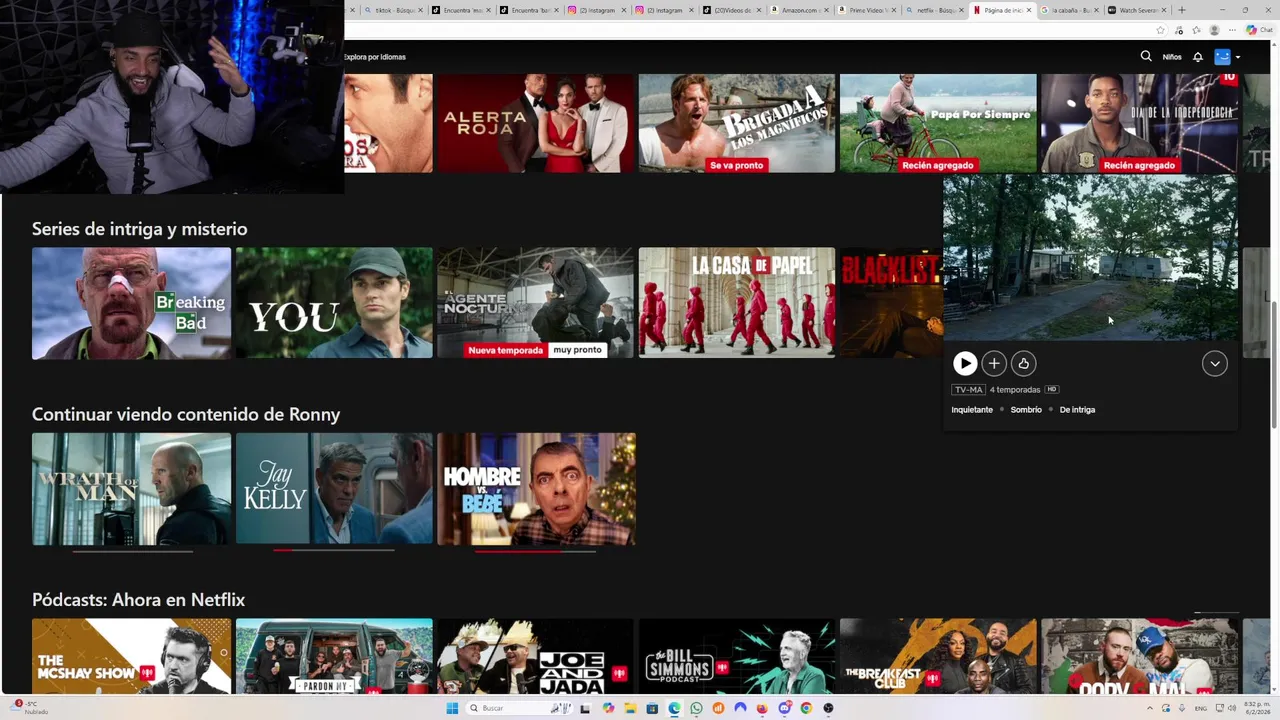Image resolution: width=1280 pixels, height=720 pixels.
Task: Open The Bill Simmons Podcast thumbnail
Action: (x=737, y=656)
